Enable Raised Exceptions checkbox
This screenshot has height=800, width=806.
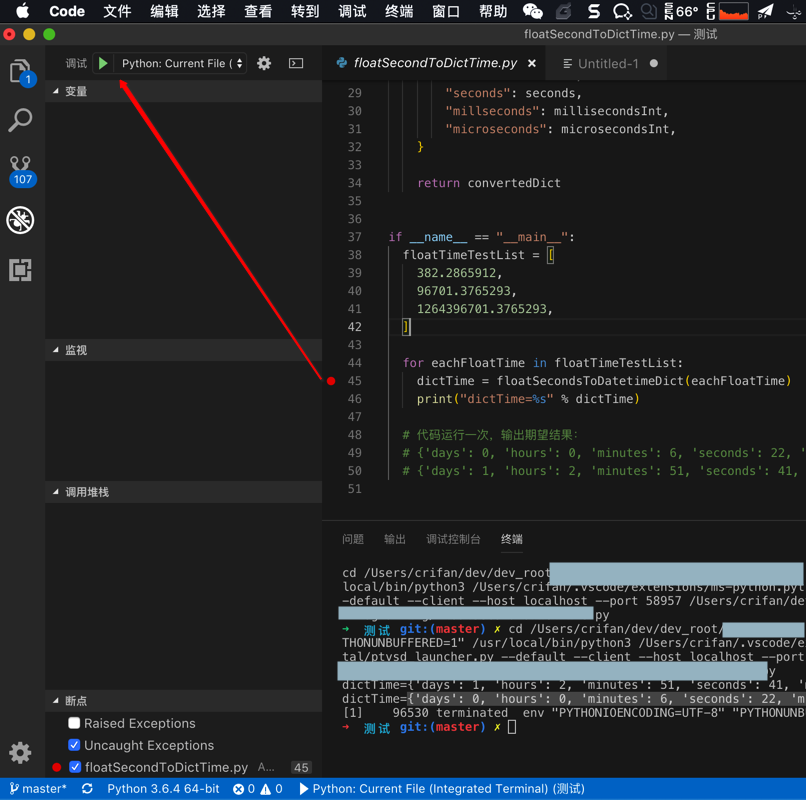[x=74, y=723]
